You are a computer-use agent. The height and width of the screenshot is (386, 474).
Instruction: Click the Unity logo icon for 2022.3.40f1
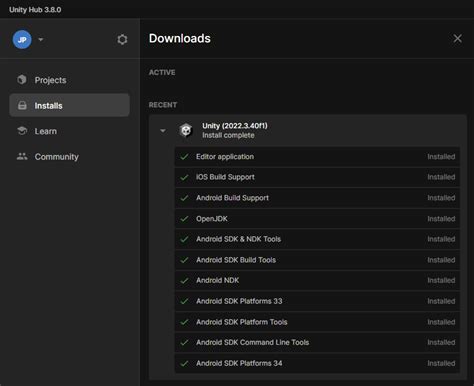(186, 130)
